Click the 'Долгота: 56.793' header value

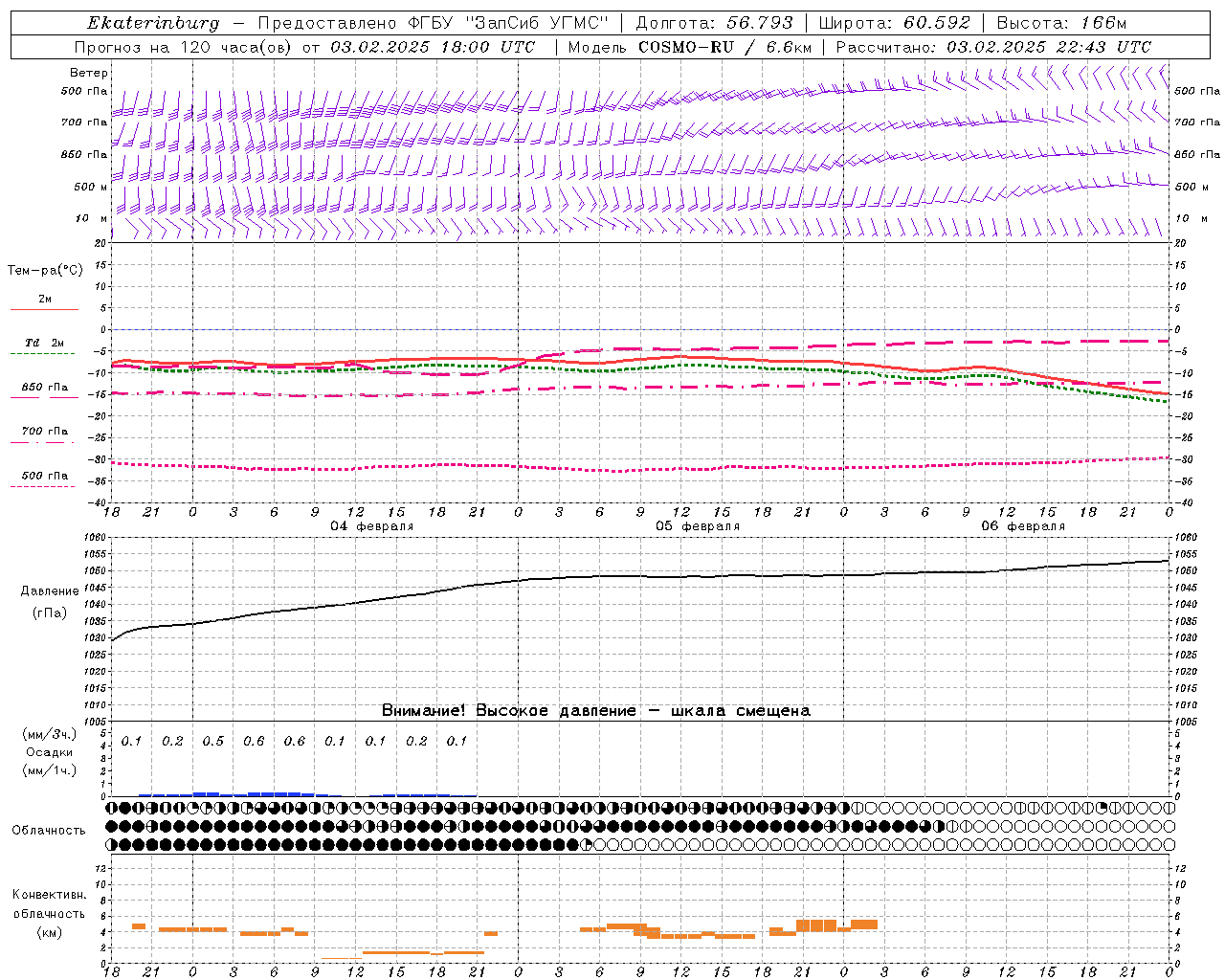point(714,23)
